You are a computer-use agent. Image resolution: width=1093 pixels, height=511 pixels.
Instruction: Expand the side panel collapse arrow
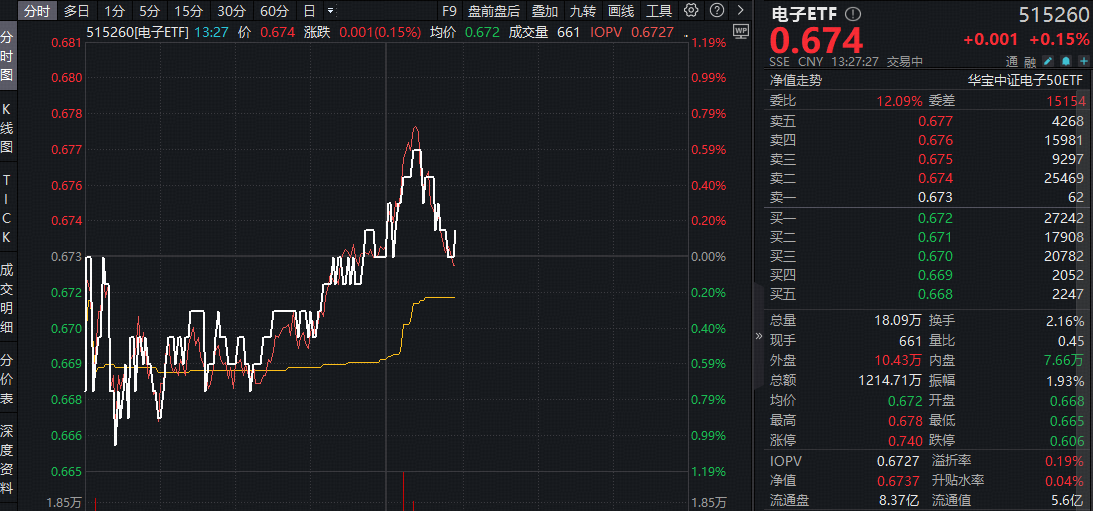tap(757, 337)
